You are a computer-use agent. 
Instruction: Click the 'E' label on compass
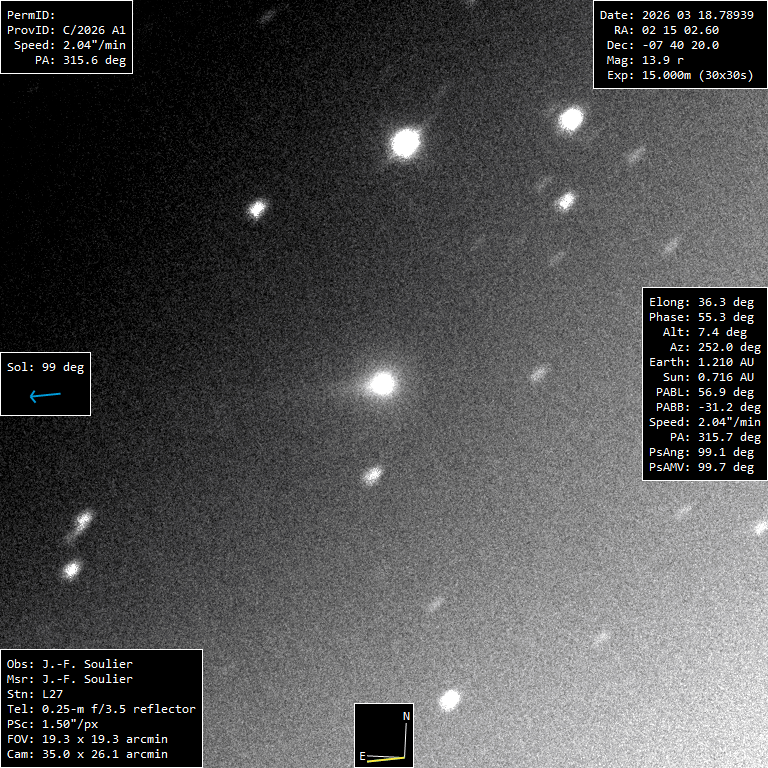362,756
